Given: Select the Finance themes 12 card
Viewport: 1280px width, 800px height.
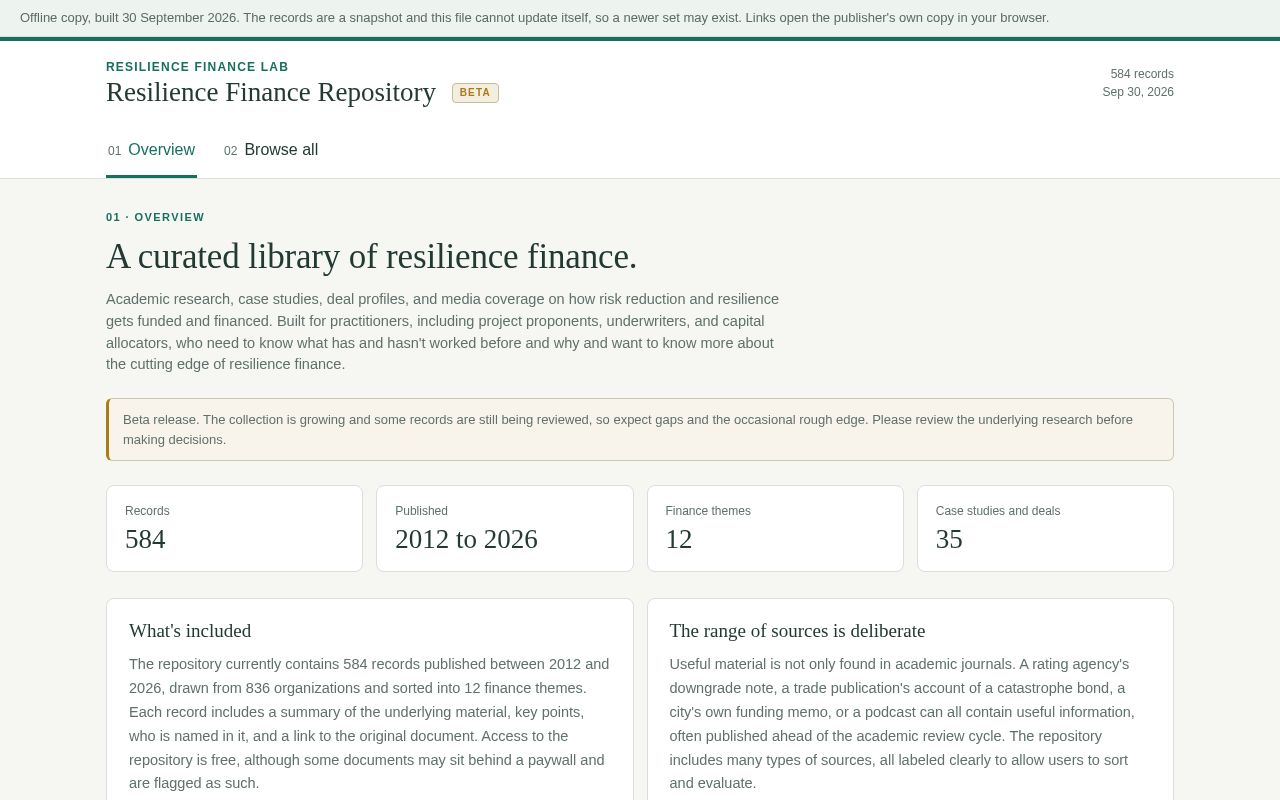Looking at the screenshot, I should (775, 529).
